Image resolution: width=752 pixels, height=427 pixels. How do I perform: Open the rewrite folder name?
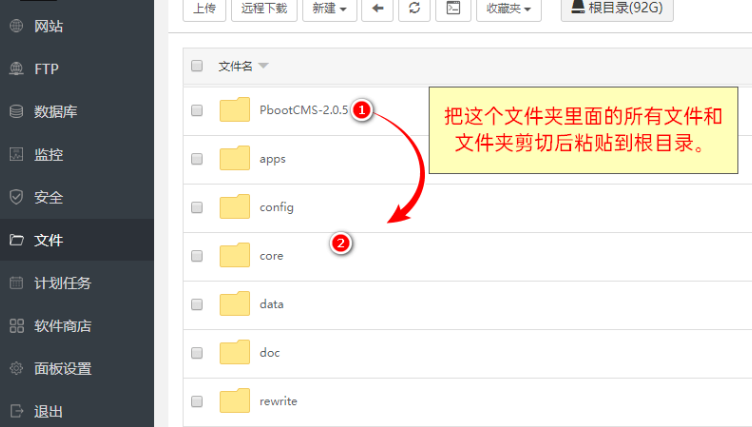coord(278,401)
